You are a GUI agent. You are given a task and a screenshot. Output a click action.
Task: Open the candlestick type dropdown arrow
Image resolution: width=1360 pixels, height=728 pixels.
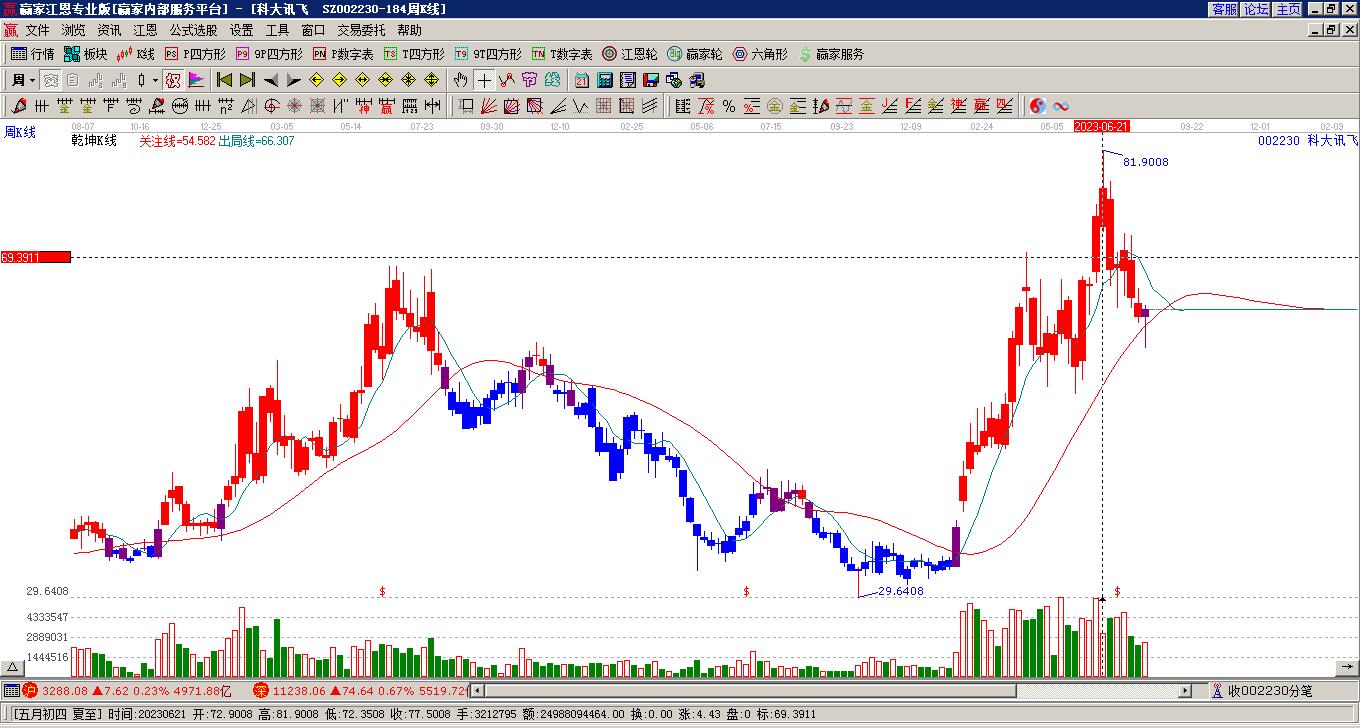155,80
